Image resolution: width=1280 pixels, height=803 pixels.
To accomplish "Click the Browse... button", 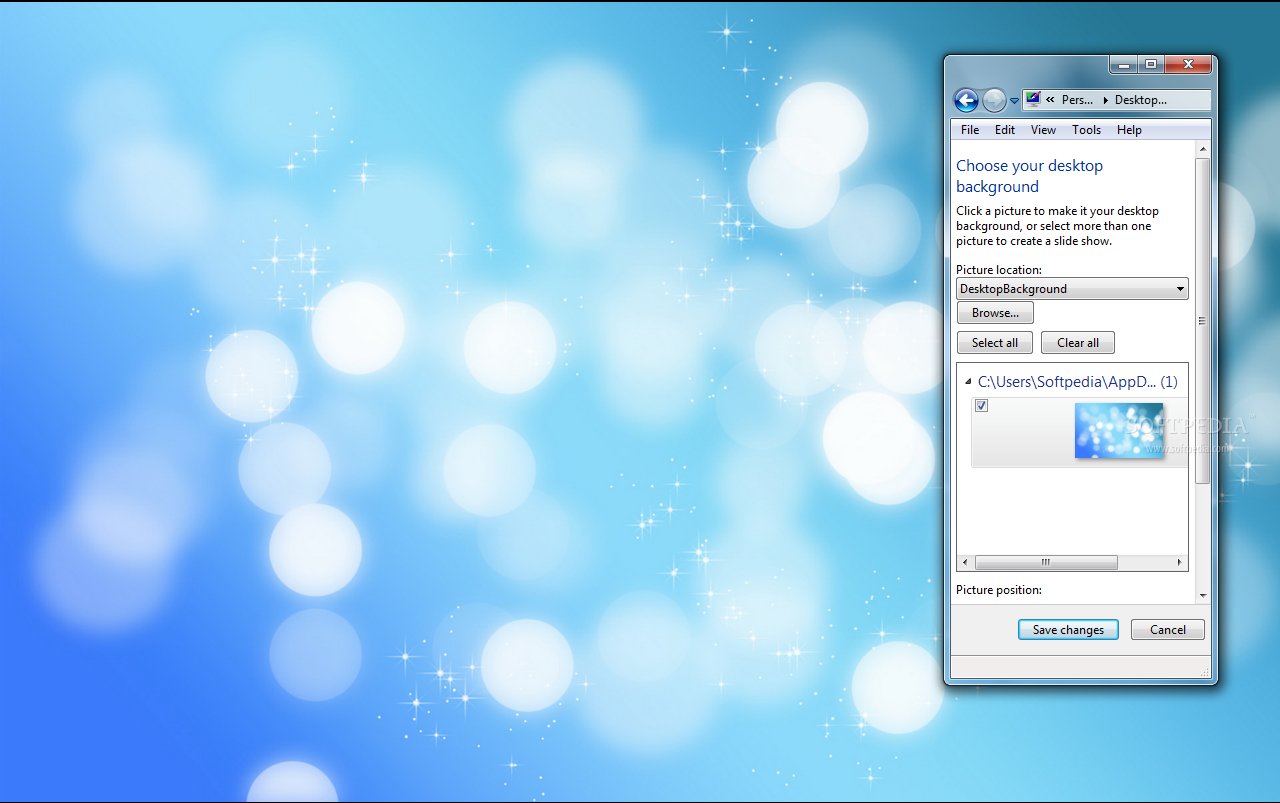I will pos(995,313).
